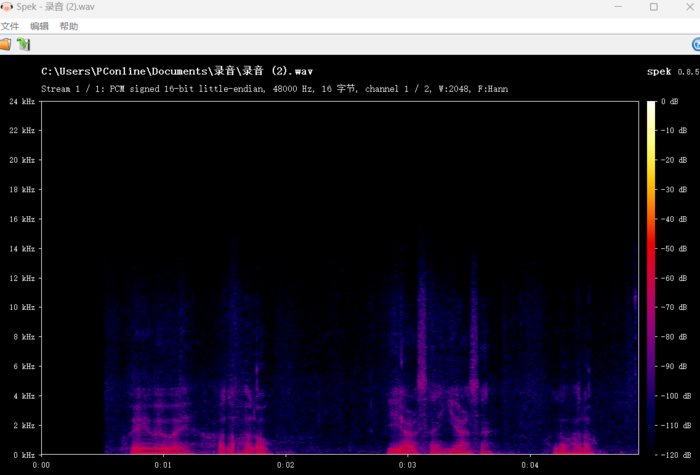Open the 文件 menu
Viewport: 700px width, 475px height.
click(x=10, y=26)
